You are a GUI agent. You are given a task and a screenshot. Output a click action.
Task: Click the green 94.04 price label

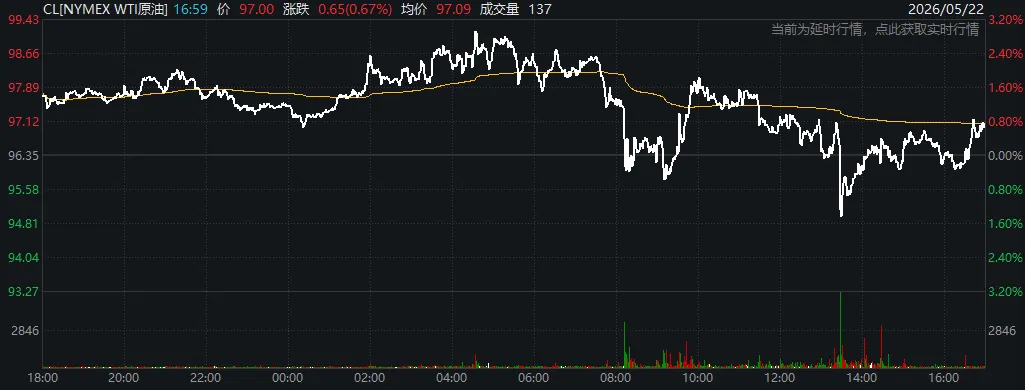23,258
